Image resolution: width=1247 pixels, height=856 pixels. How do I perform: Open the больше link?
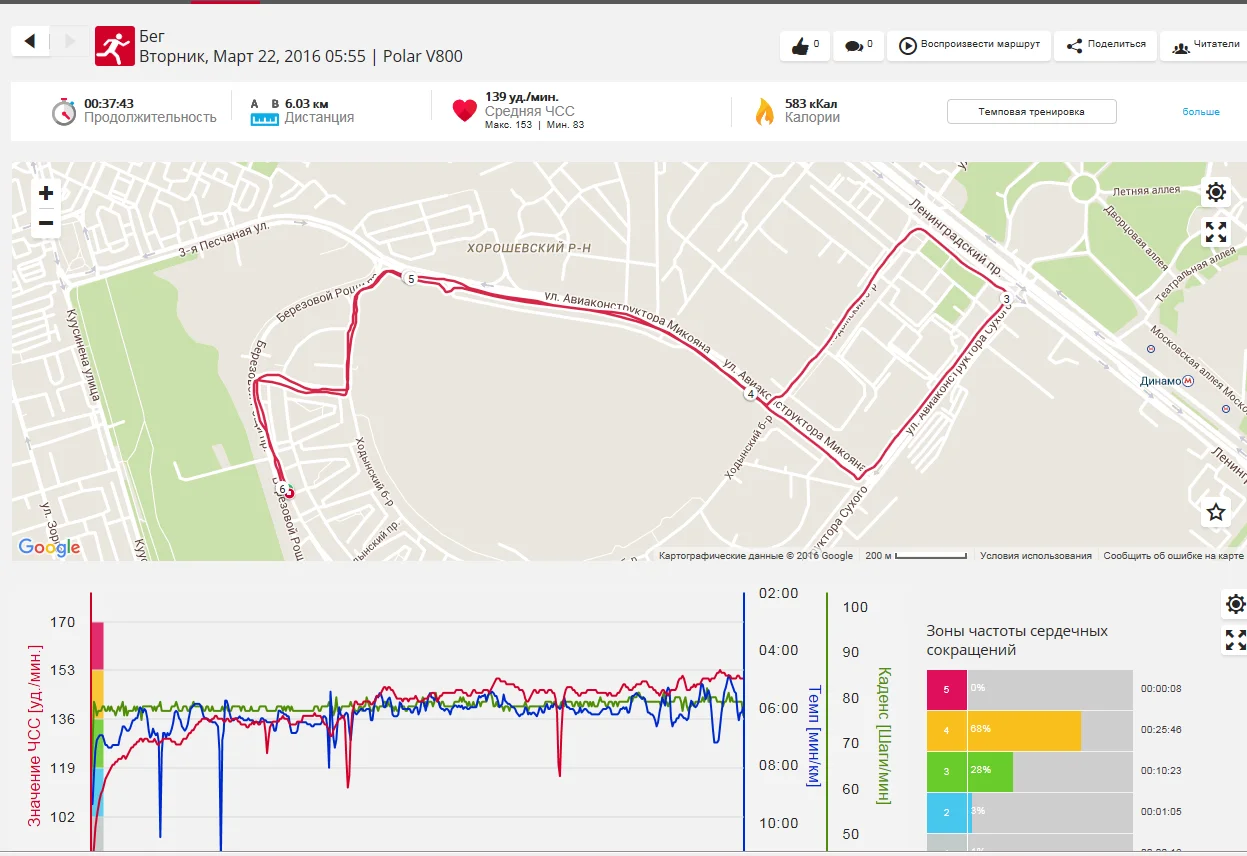coord(1201,112)
